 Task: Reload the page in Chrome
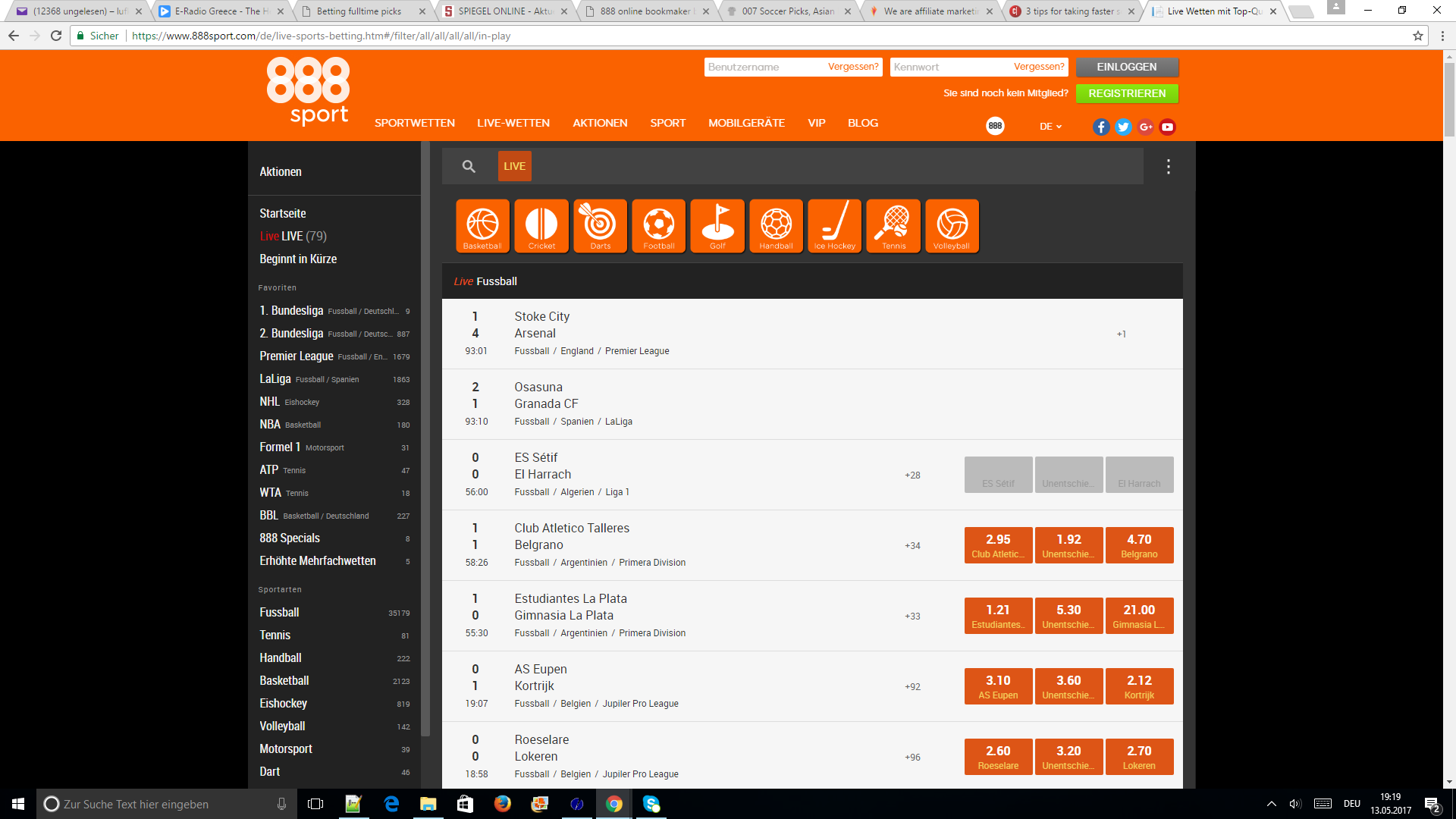point(56,36)
